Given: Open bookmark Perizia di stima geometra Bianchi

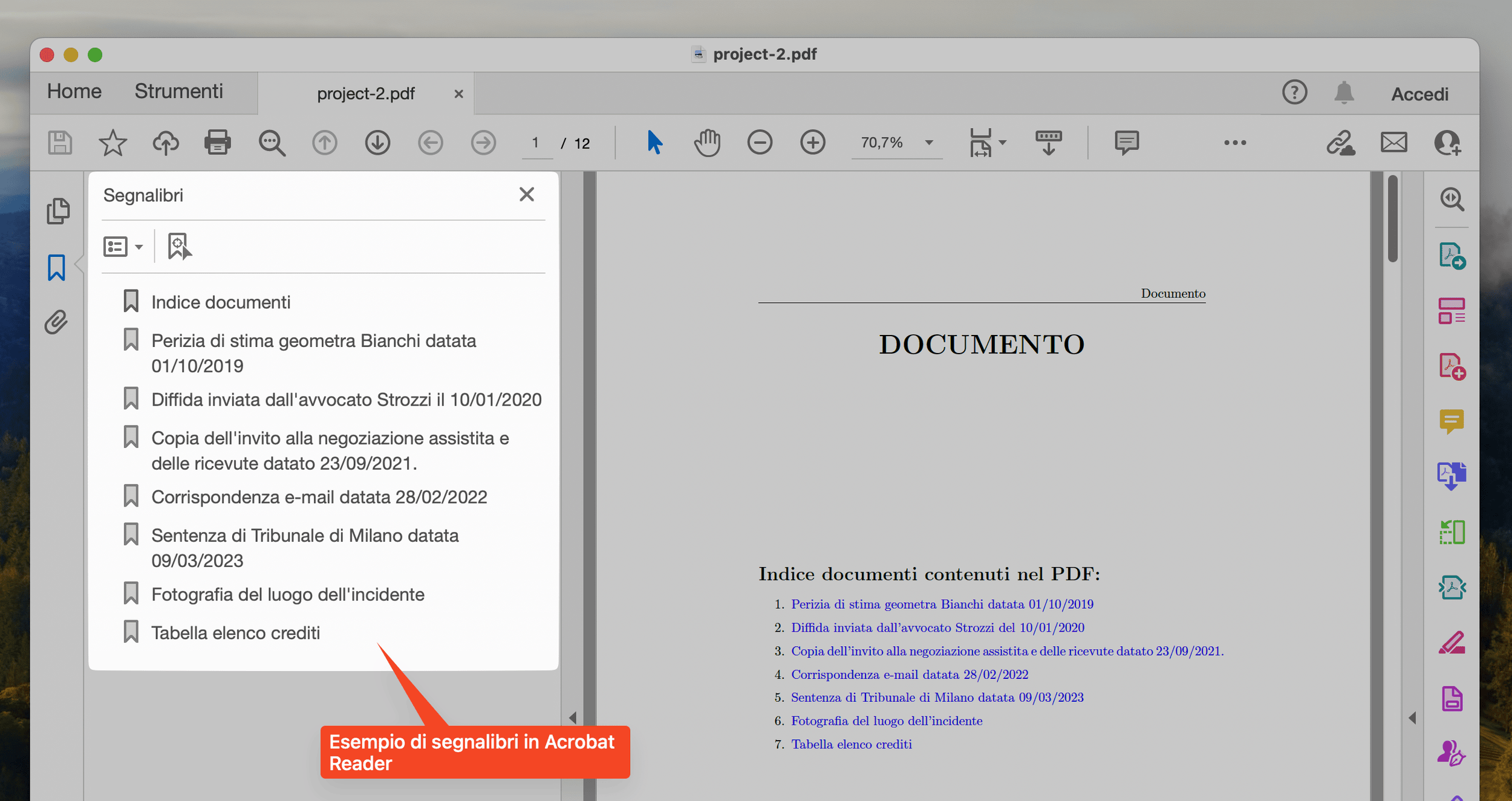Looking at the screenshot, I should 313,353.
